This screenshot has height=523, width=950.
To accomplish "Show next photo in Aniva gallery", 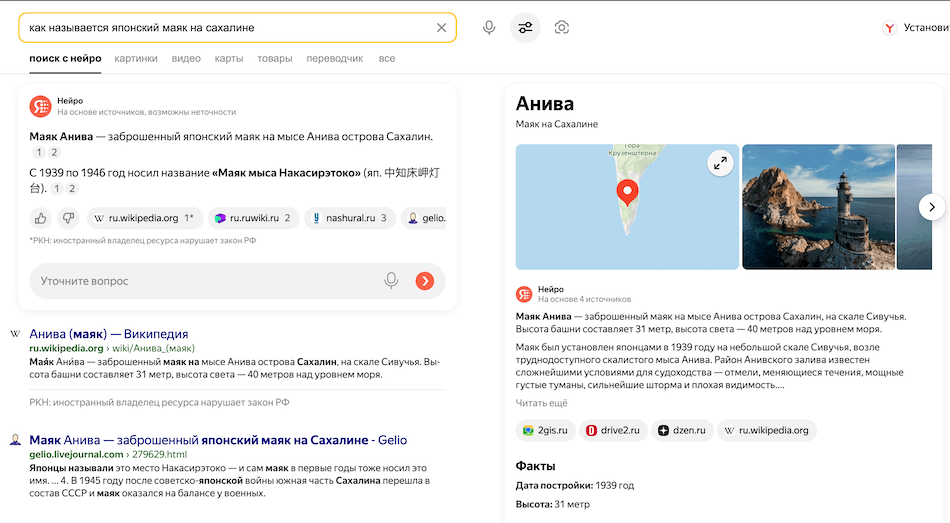I will [x=931, y=207].
